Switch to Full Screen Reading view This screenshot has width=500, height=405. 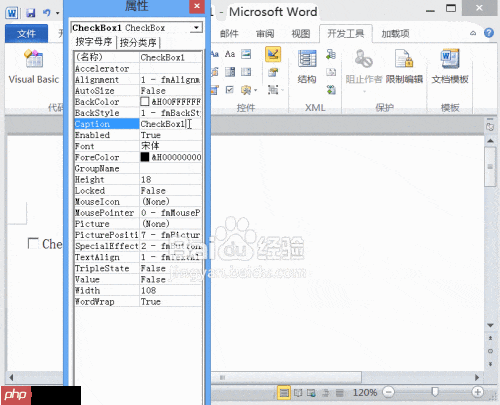tap(298, 393)
